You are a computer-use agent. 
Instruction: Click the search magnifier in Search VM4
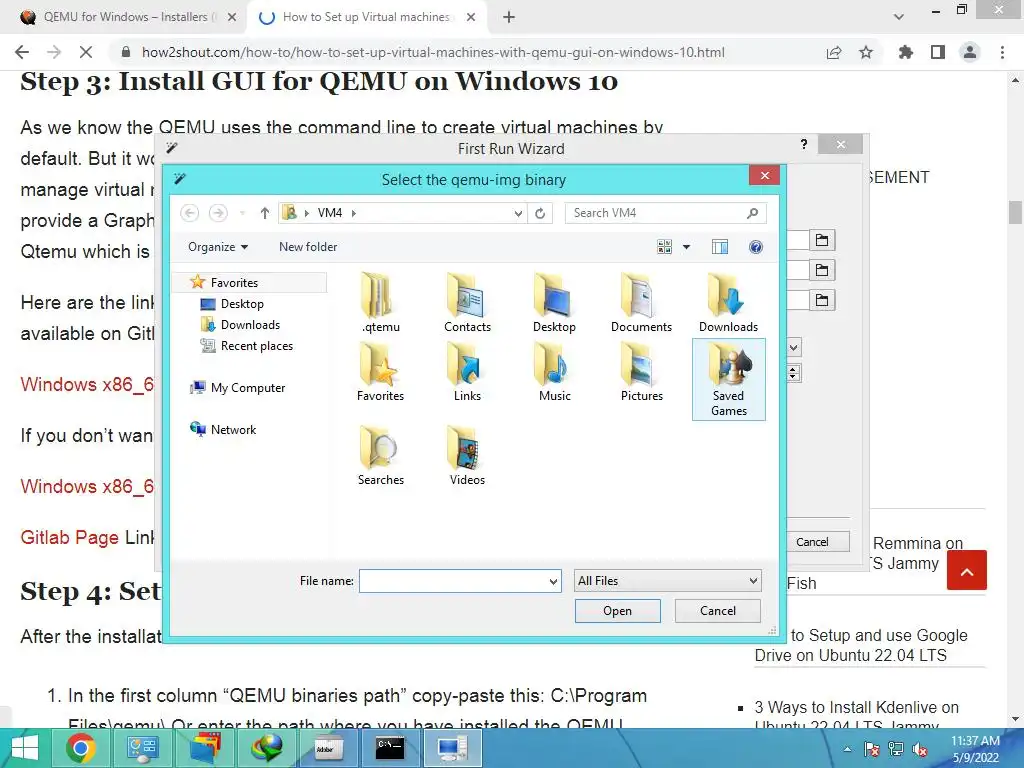click(x=752, y=213)
